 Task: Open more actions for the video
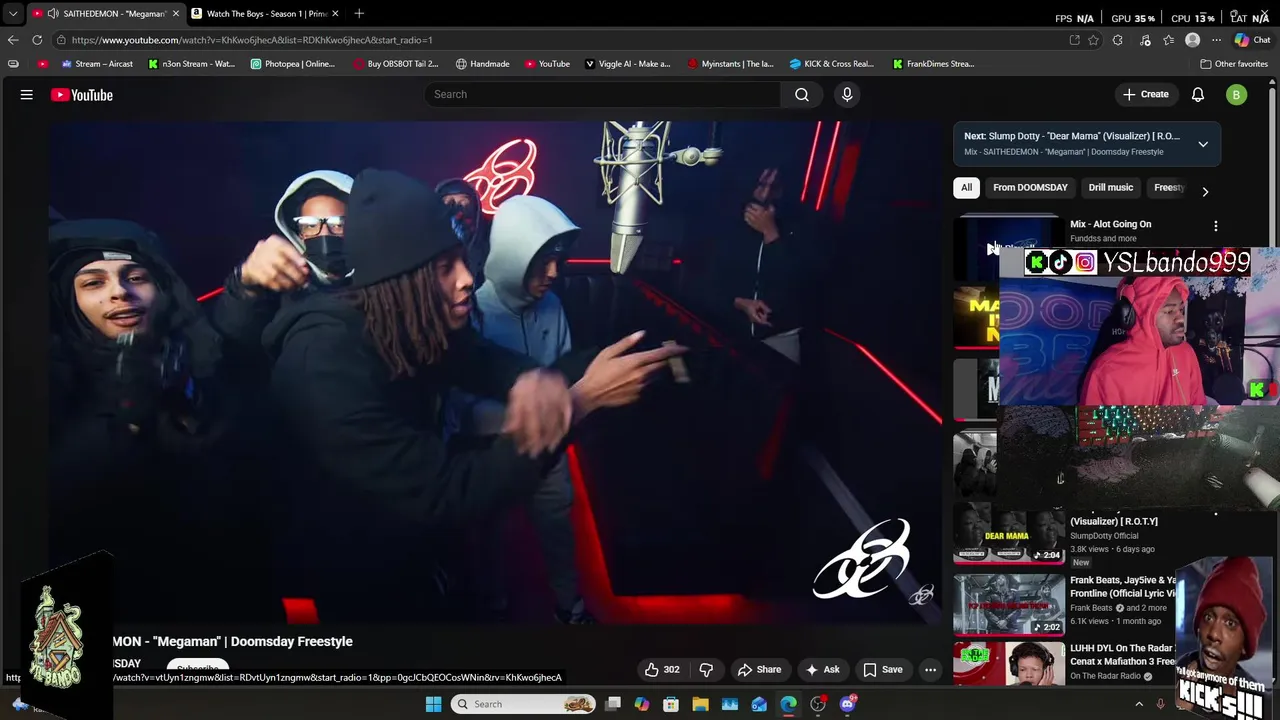point(930,670)
